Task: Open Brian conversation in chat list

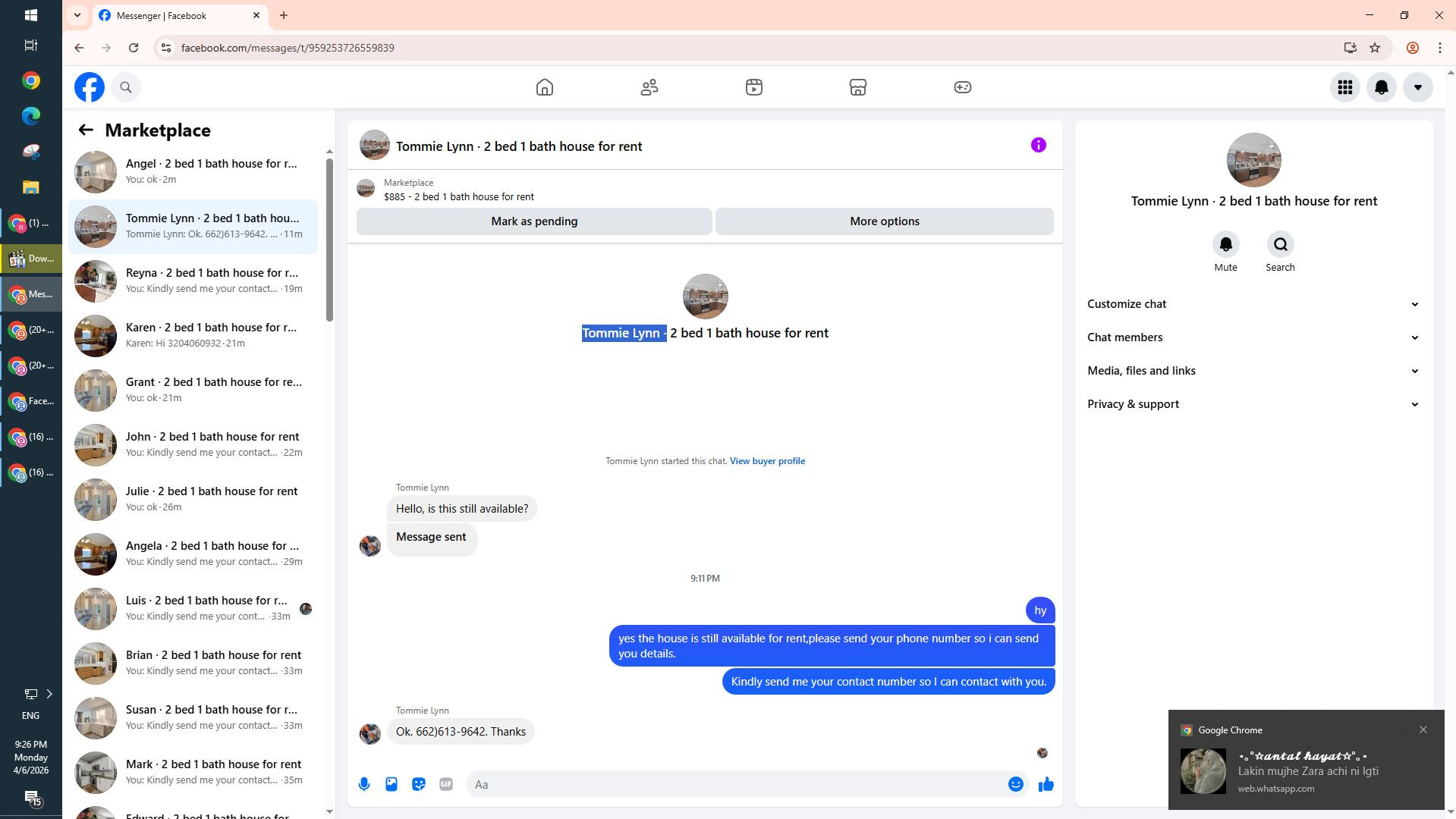Action: [193, 664]
